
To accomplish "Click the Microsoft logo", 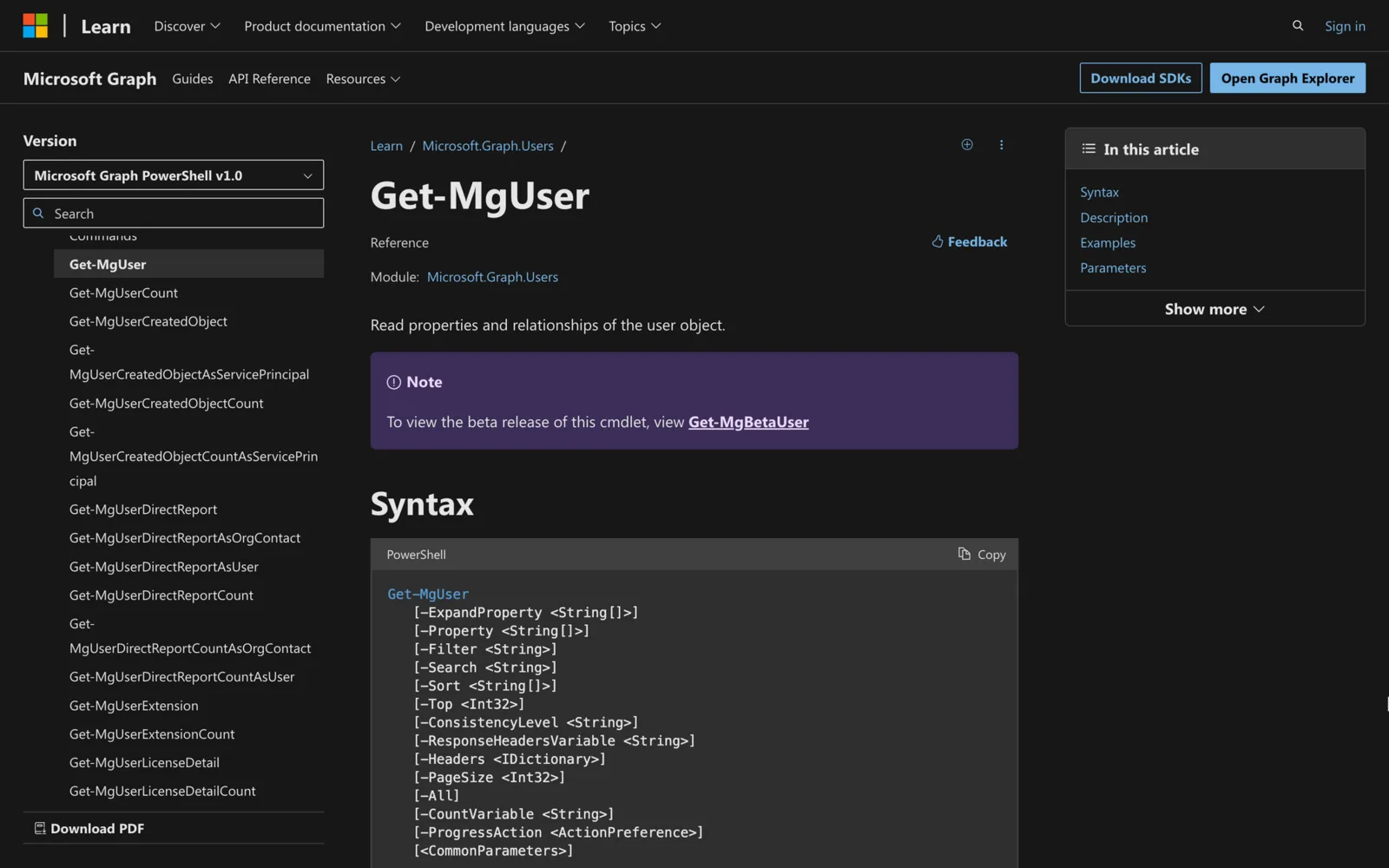I will coord(36,26).
